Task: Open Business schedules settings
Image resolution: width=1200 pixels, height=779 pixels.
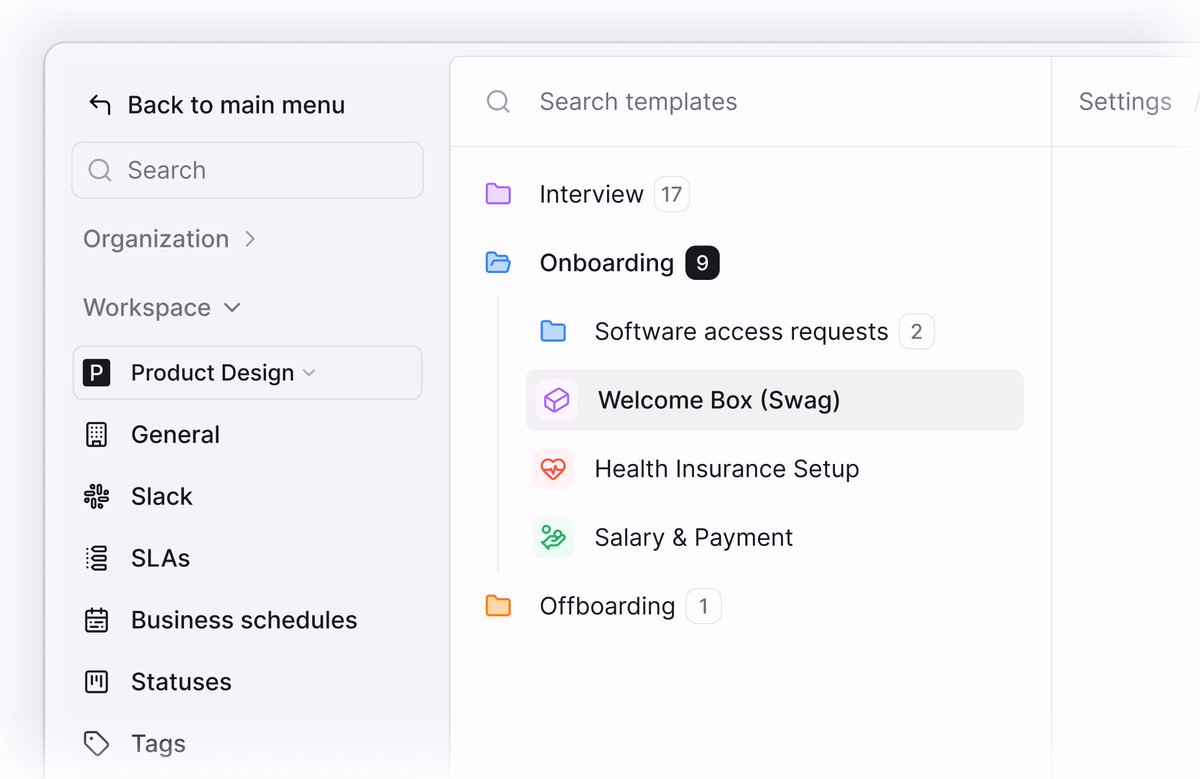Action: tap(244, 620)
